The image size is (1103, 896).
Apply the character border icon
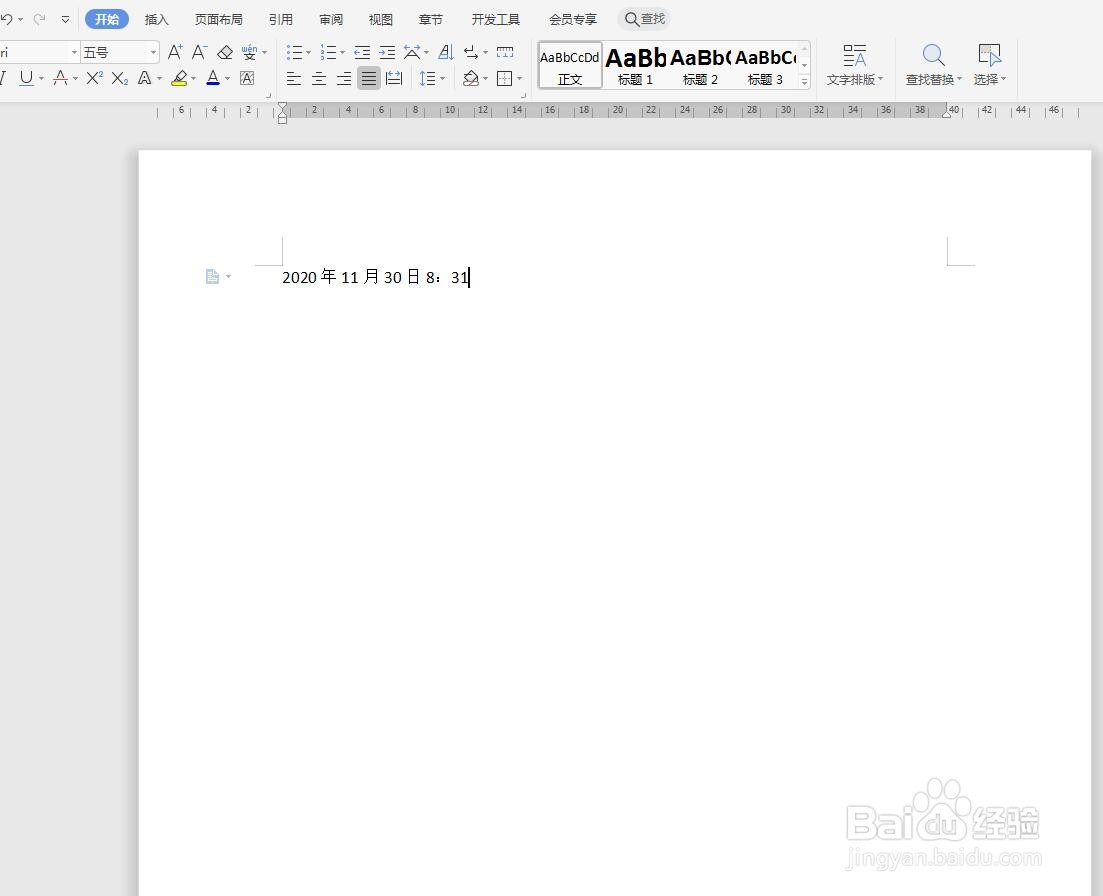tap(247, 78)
